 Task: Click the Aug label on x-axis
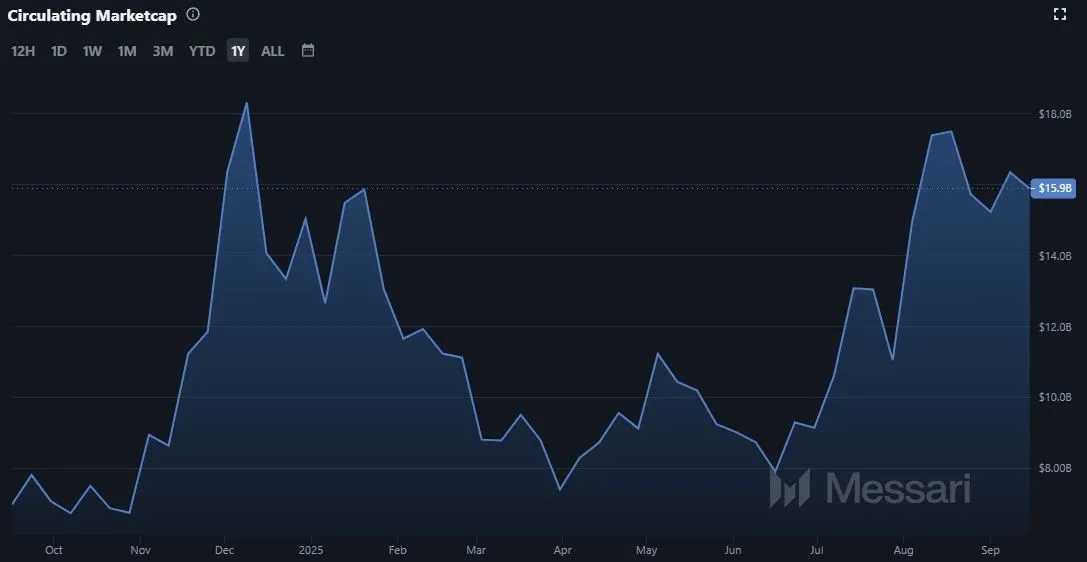click(903, 550)
